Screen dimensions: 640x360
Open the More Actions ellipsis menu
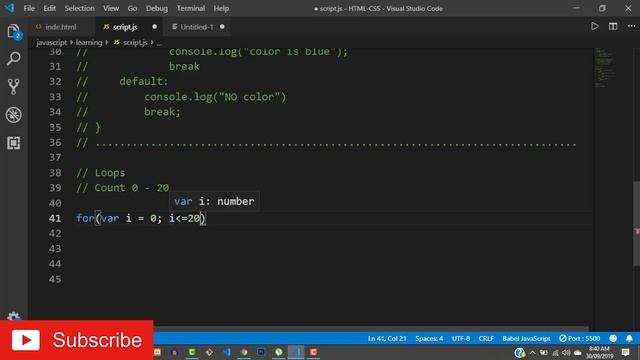coord(631,27)
